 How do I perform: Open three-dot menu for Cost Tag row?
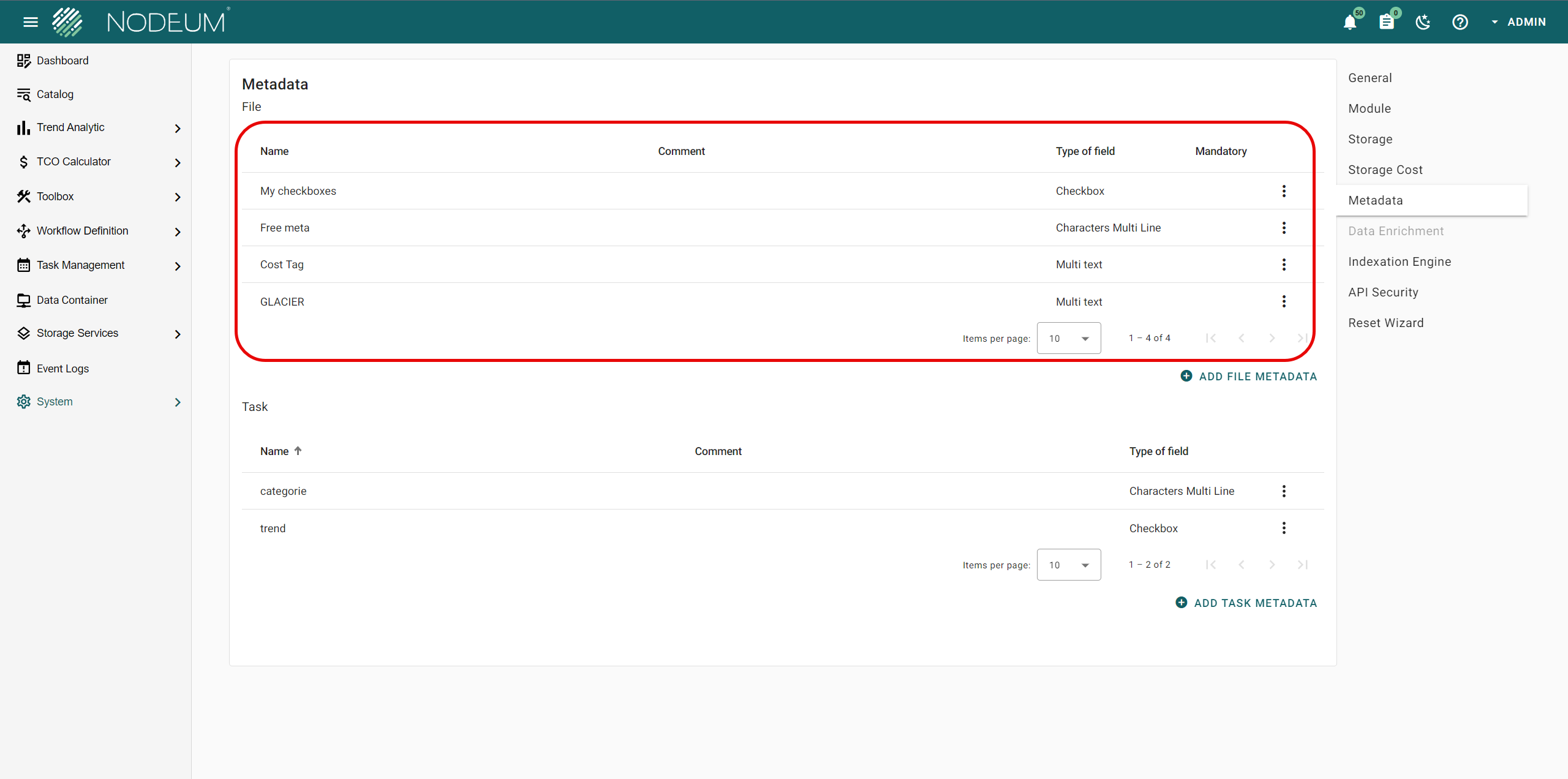click(x=1284, y=264)
